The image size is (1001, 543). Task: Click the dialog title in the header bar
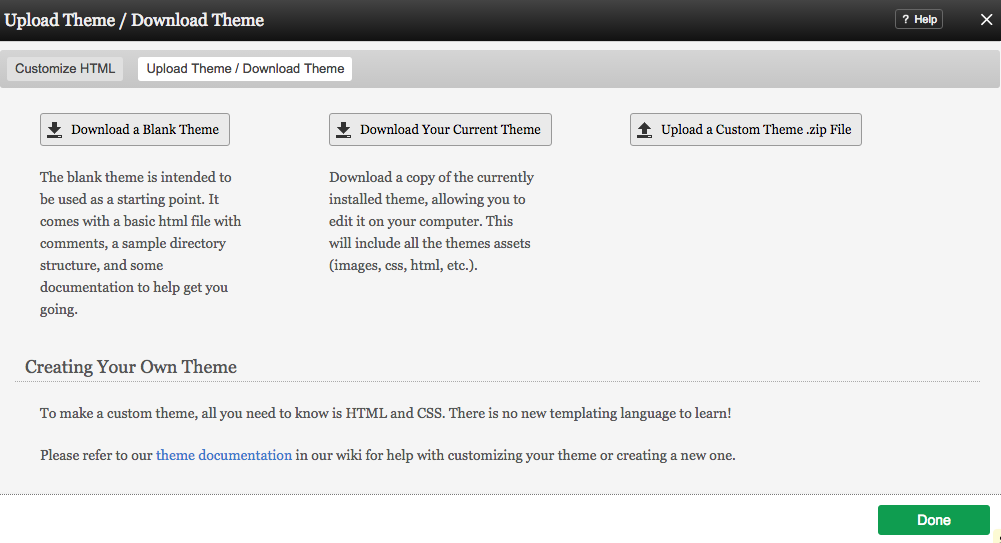click(x=134, y=20)
